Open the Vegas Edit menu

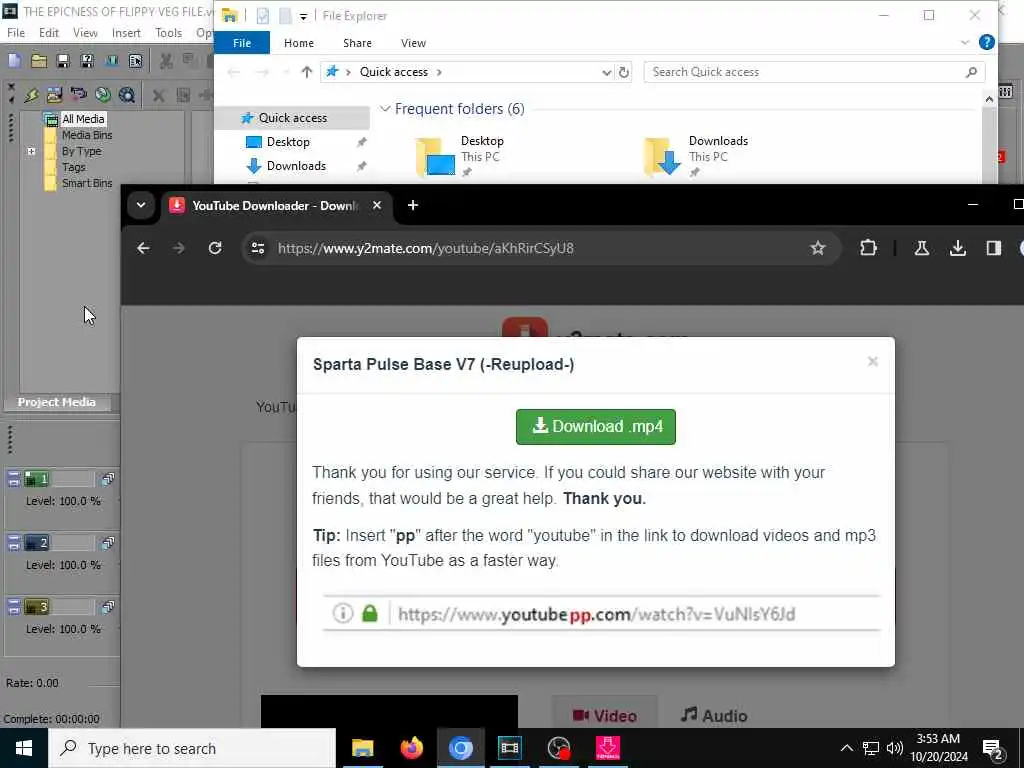[x=49, y=33]
